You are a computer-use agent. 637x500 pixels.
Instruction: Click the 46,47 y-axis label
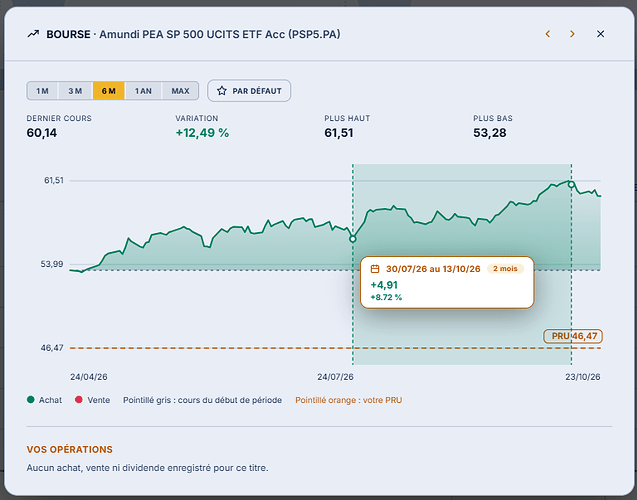52,348
